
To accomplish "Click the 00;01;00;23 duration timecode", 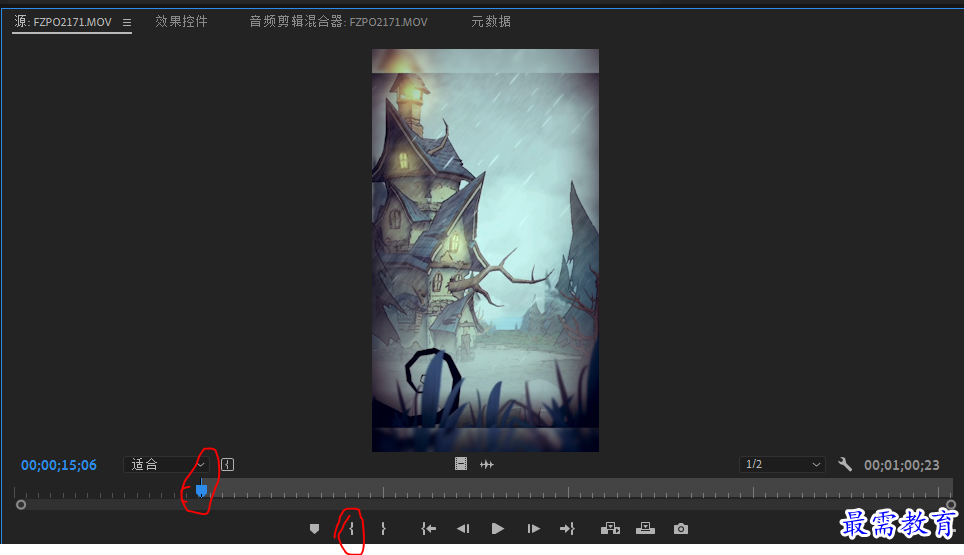I will pyautogui.click(x=902, y=465).
